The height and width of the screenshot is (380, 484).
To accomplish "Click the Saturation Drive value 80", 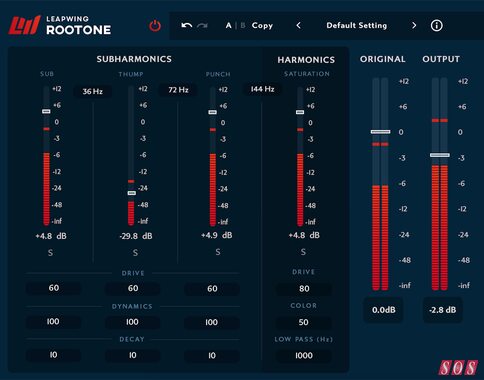I will pos(304,289).
